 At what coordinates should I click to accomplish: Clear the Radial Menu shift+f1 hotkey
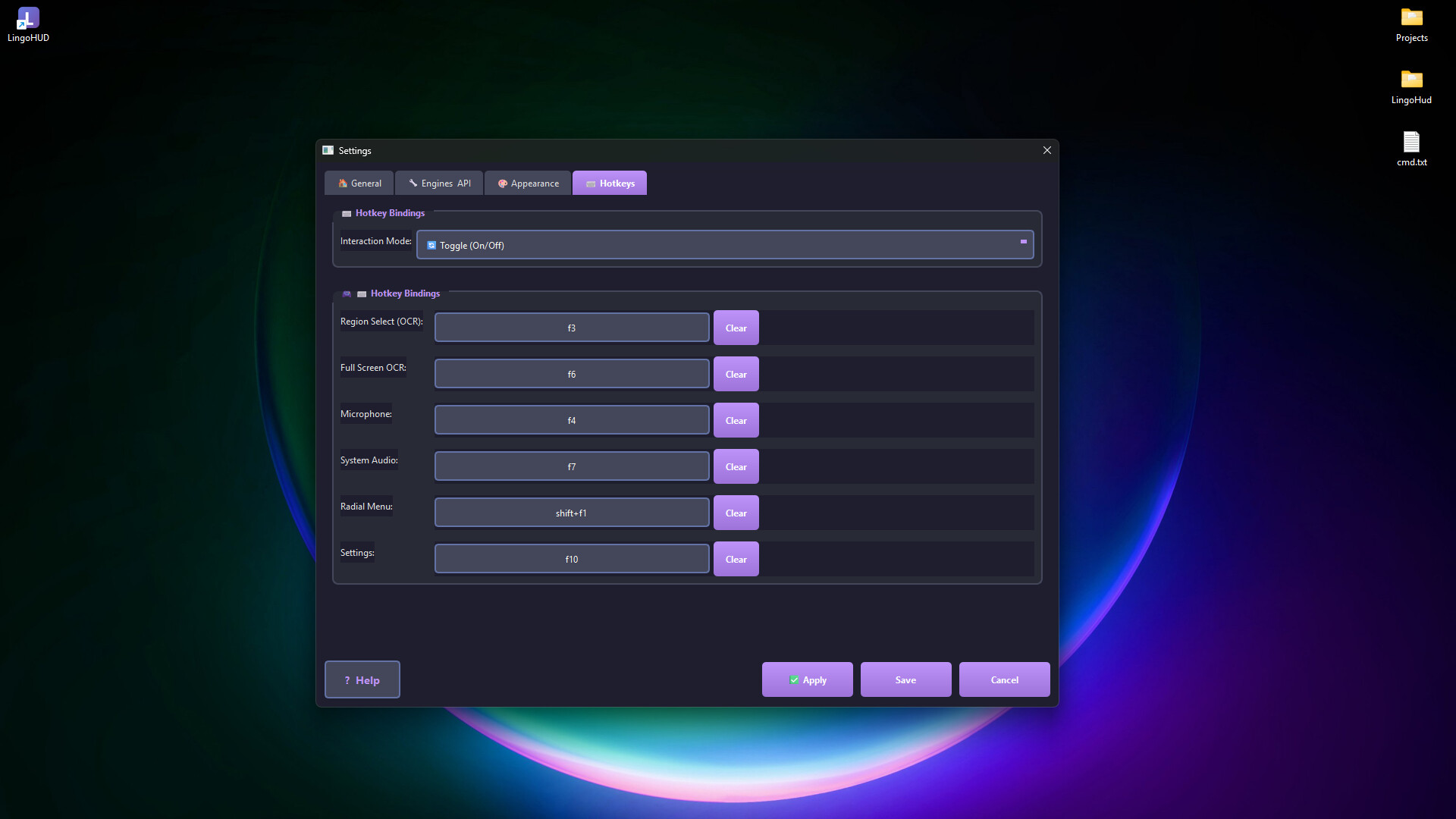736,513
